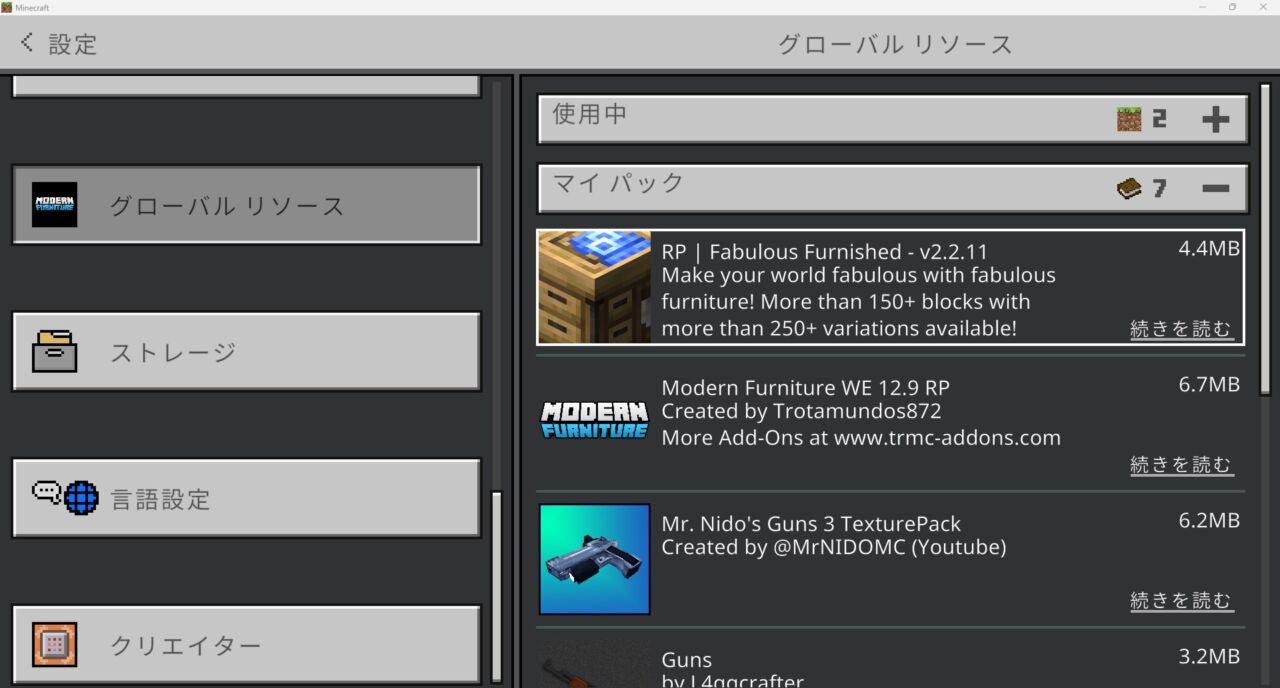The image size is (1280, 688).
Task: Click the Storage folder icon
Action: [x=55, y=352]
